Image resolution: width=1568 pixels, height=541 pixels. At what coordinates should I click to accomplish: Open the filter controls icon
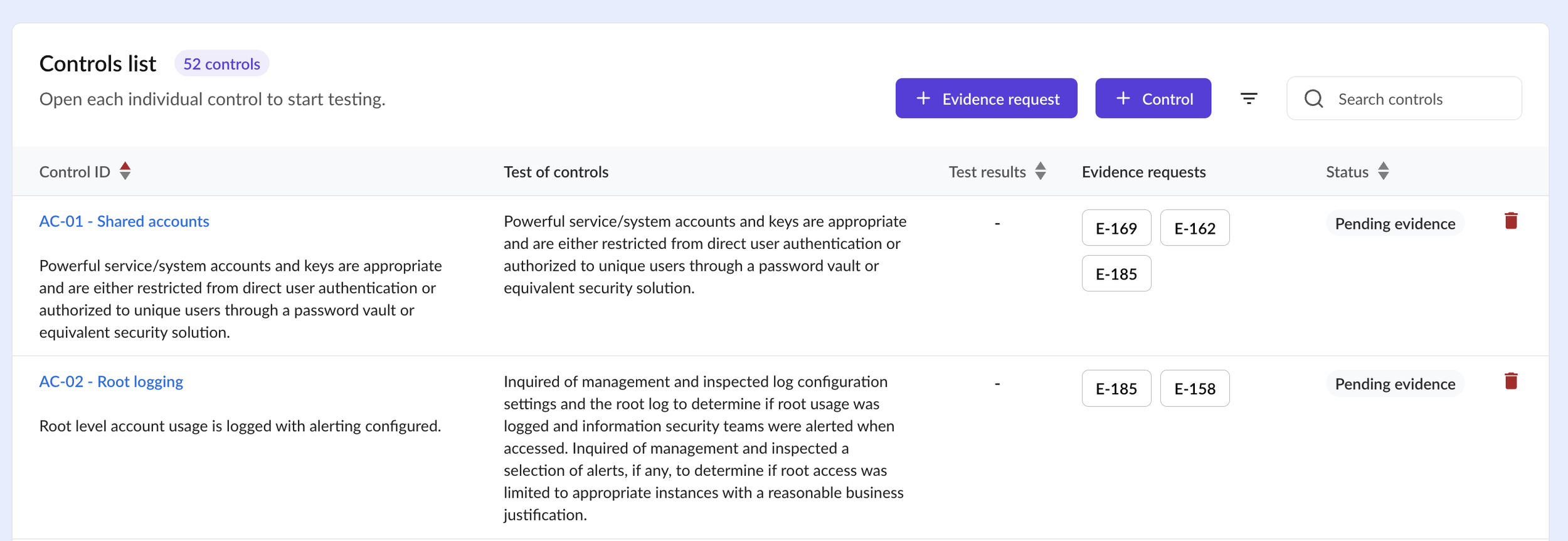(1248, 98)
